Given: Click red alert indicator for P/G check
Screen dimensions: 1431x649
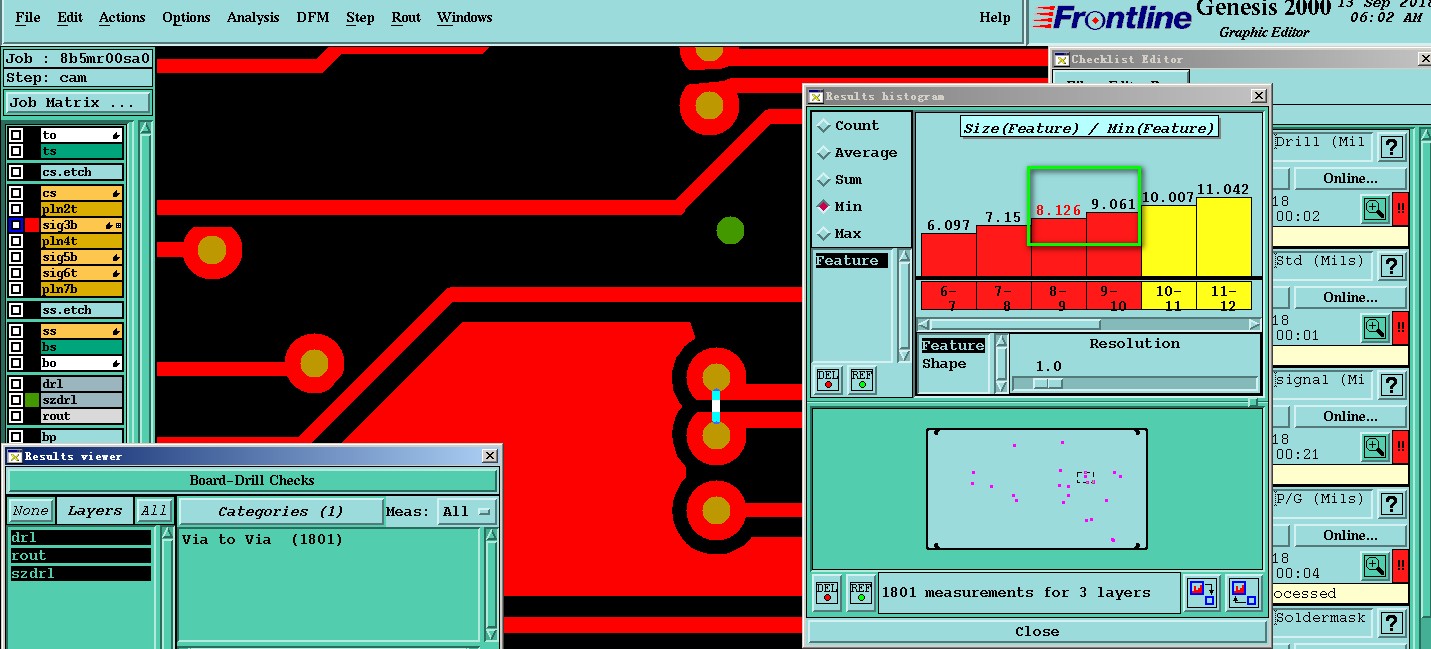Looking at the screenshot, I should pyautogui.click(x=1400, y=565).
